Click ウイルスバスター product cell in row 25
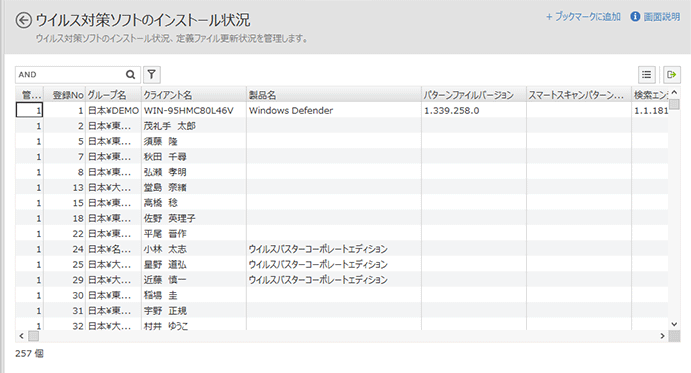This screenshot has height=373, width=691. (334, 265)
